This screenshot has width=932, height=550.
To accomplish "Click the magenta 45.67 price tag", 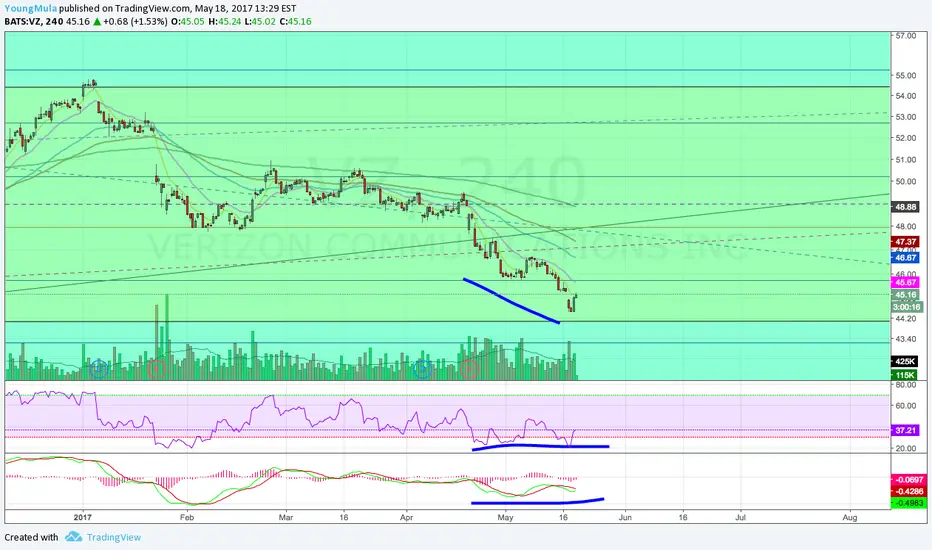I will (x=905, y=282).
